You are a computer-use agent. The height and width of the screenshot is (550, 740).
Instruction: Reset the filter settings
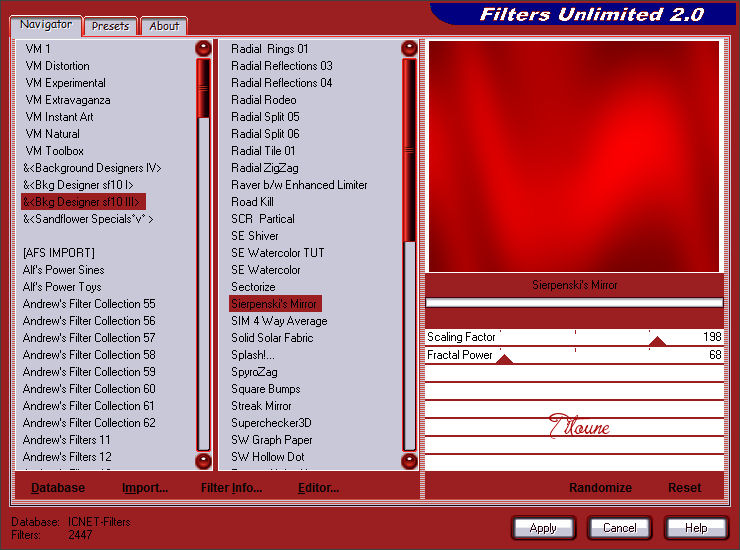(684, 488)
